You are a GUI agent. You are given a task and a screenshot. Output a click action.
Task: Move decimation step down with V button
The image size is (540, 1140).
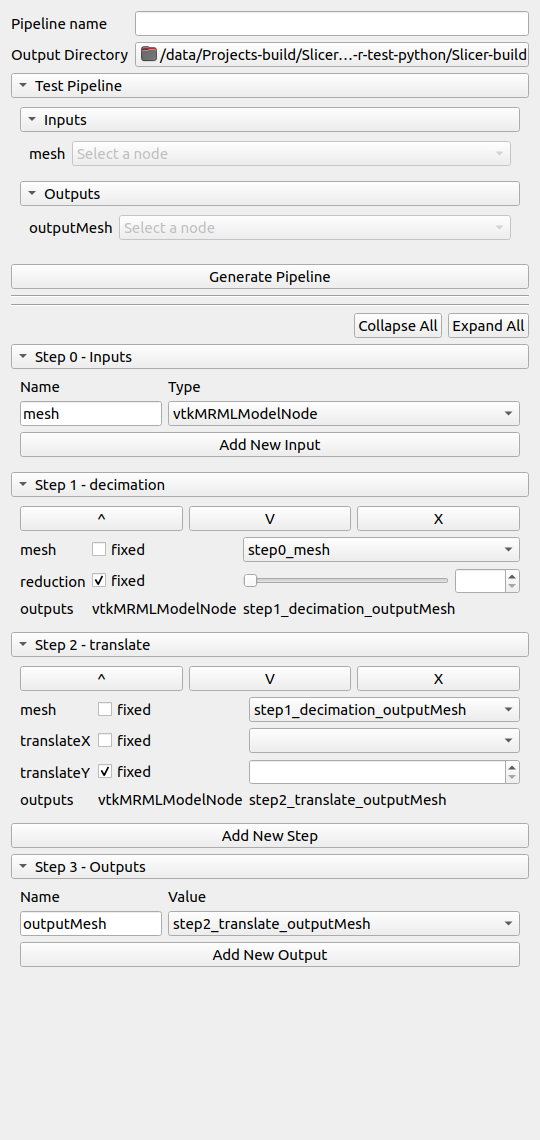pos(270,518)
